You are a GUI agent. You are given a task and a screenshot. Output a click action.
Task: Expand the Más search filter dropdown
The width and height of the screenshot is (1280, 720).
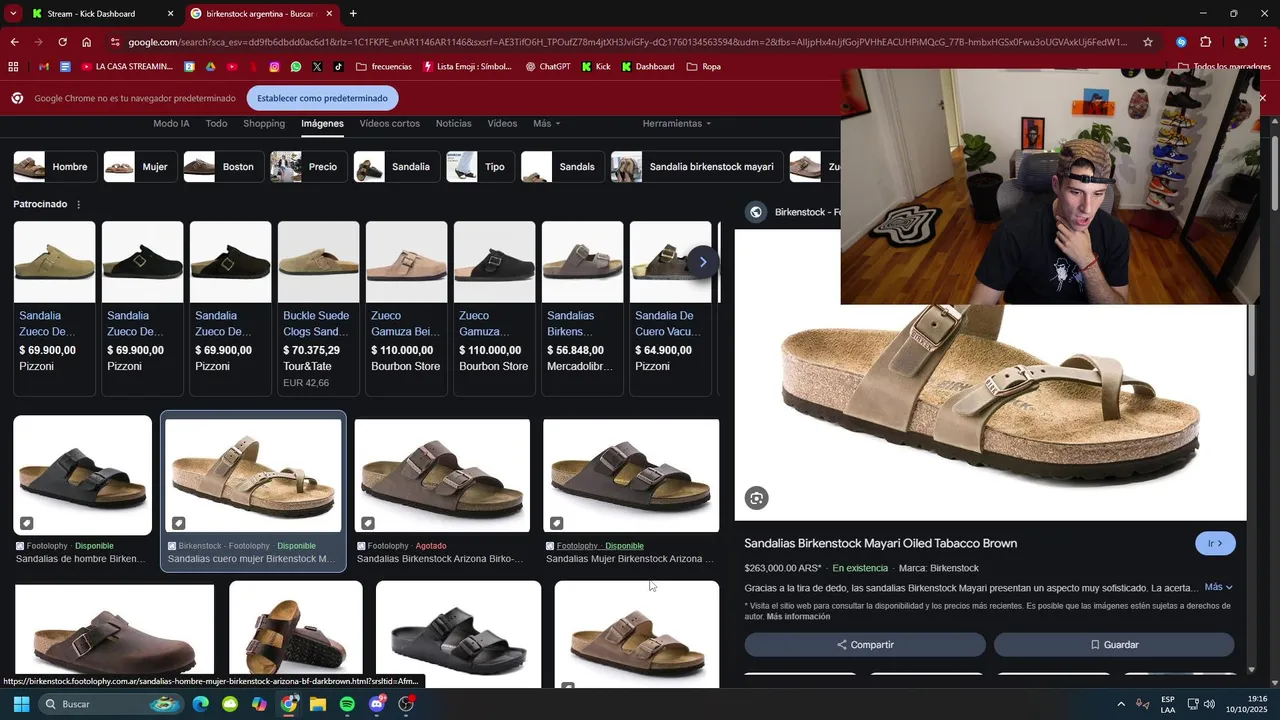(546, 123)
